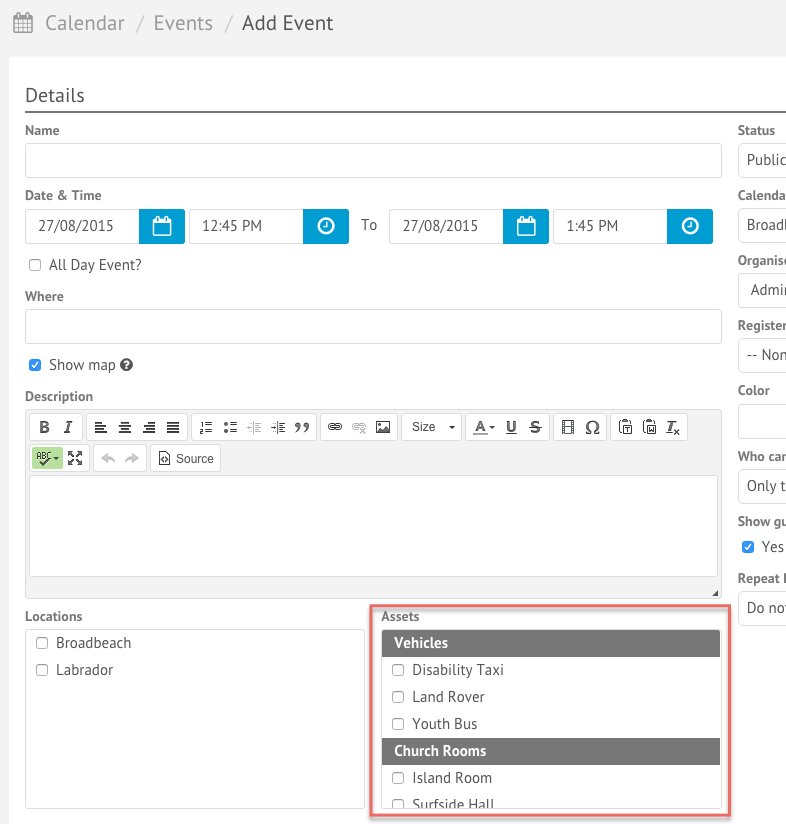Screen dimensions: 786x824
Task: Maximize the description editor
Action: pos(75,458)
